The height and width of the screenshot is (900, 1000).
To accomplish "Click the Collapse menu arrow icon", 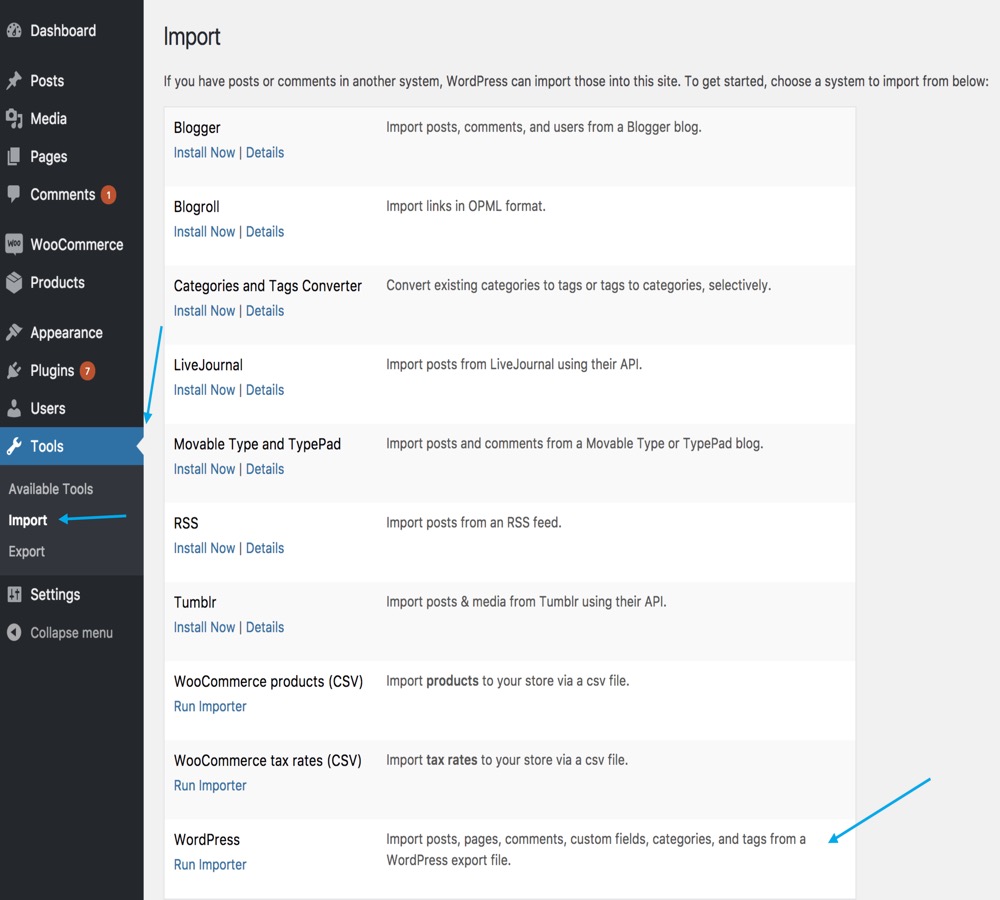I will tap(14, 632).
